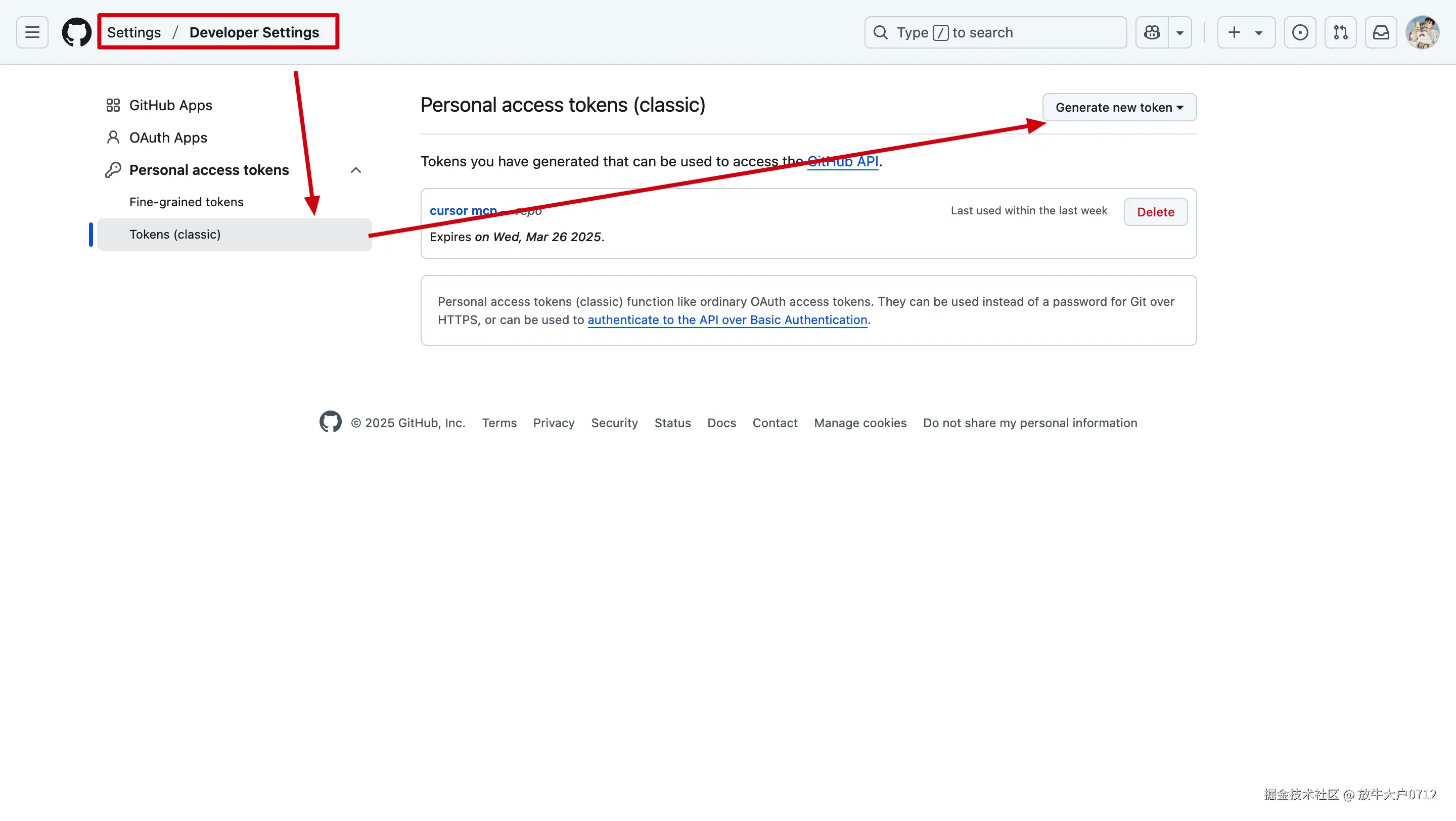This screenshot has height=821, width=1456.
Task: Open the notifications inbox icon
Action: click(x=1381, y=32)
